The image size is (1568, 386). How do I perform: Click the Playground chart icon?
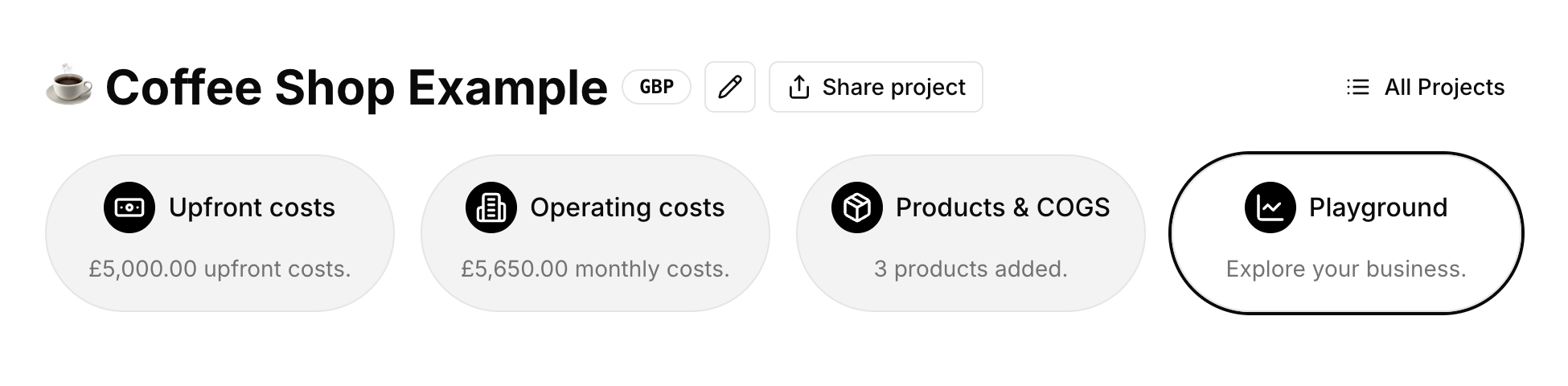click(1270, 207)
